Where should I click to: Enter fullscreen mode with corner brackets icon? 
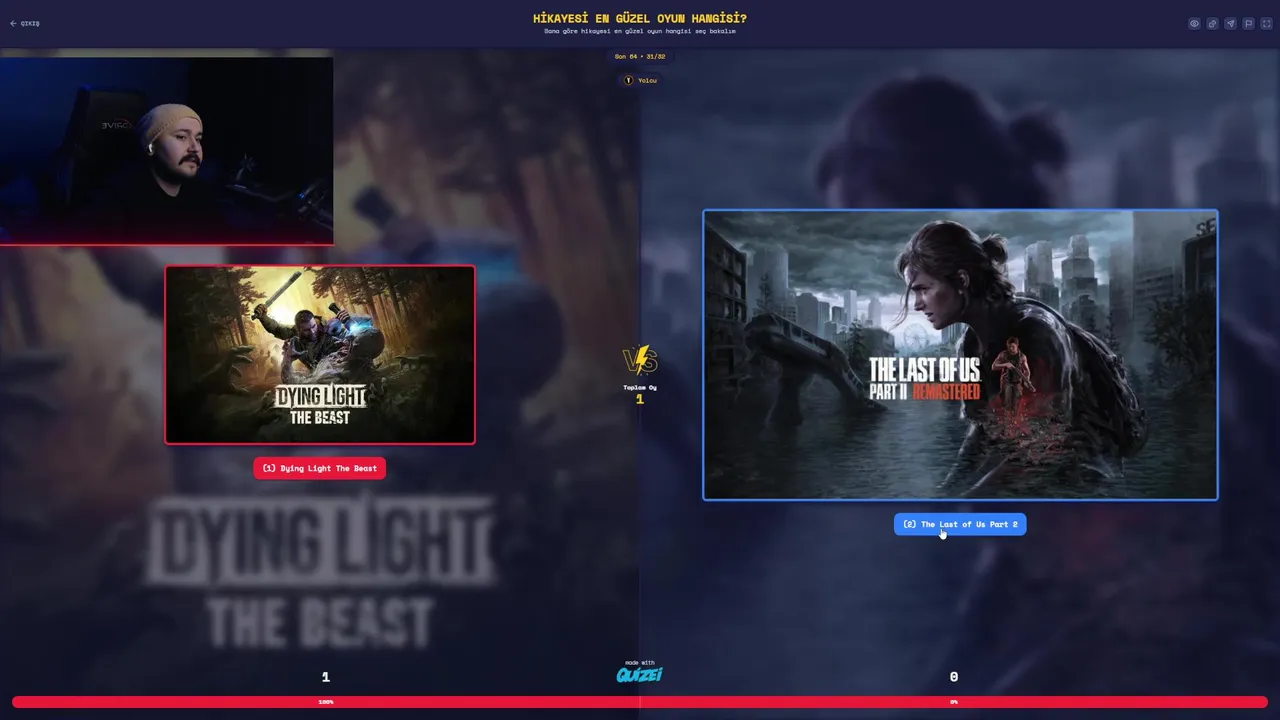click(x=1266, y=23)
